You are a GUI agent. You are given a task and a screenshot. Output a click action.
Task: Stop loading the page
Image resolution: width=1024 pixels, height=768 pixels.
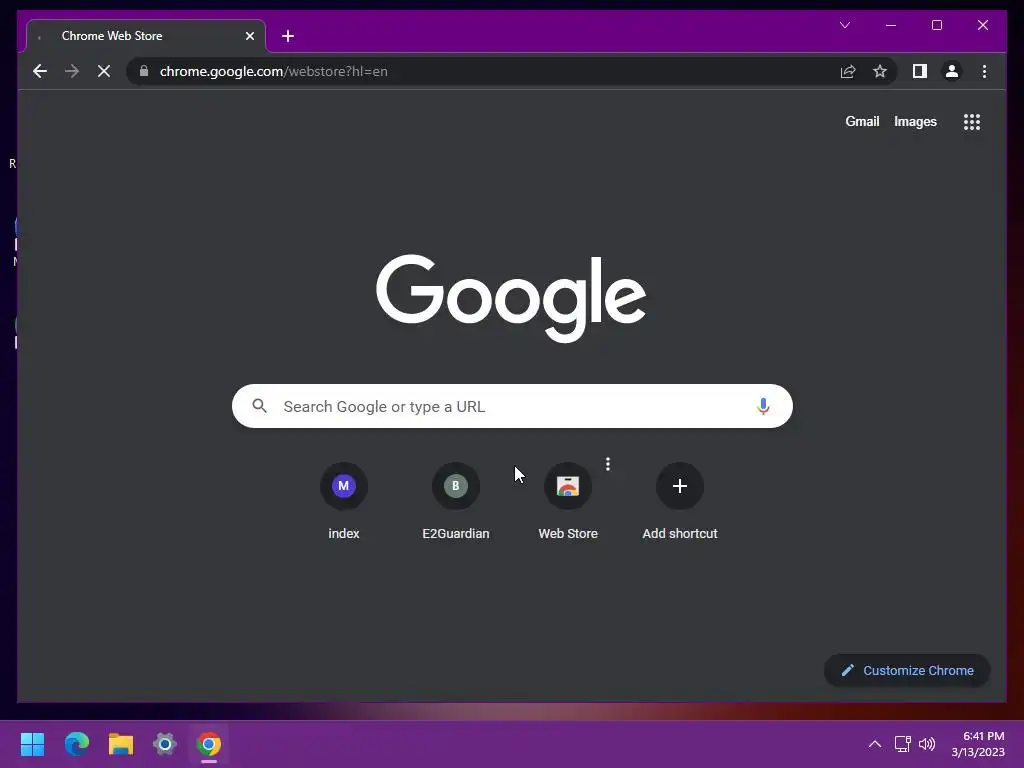[x=104, y=71]
